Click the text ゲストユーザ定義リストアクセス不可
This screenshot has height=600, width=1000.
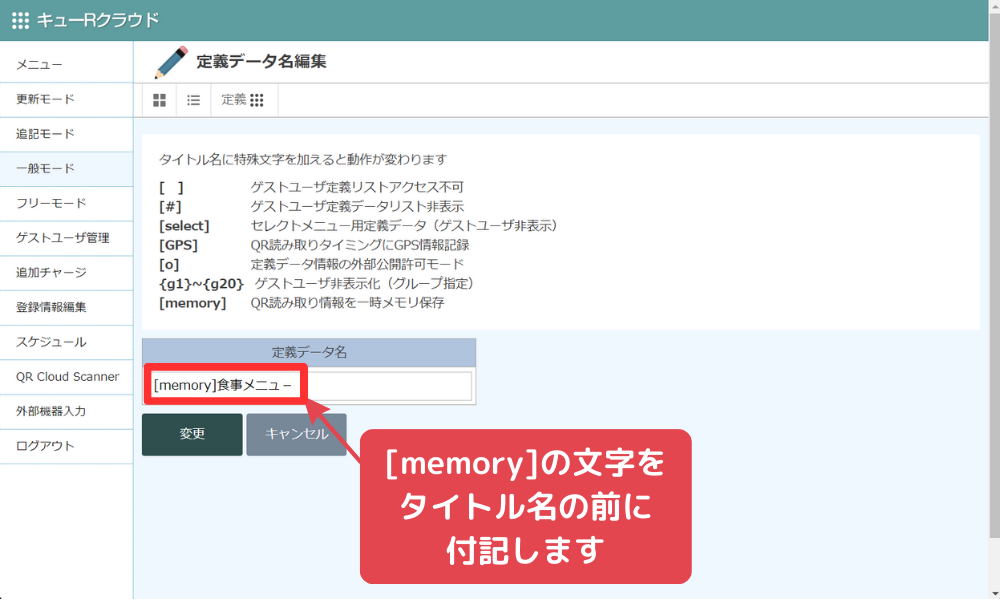(357, 187)
